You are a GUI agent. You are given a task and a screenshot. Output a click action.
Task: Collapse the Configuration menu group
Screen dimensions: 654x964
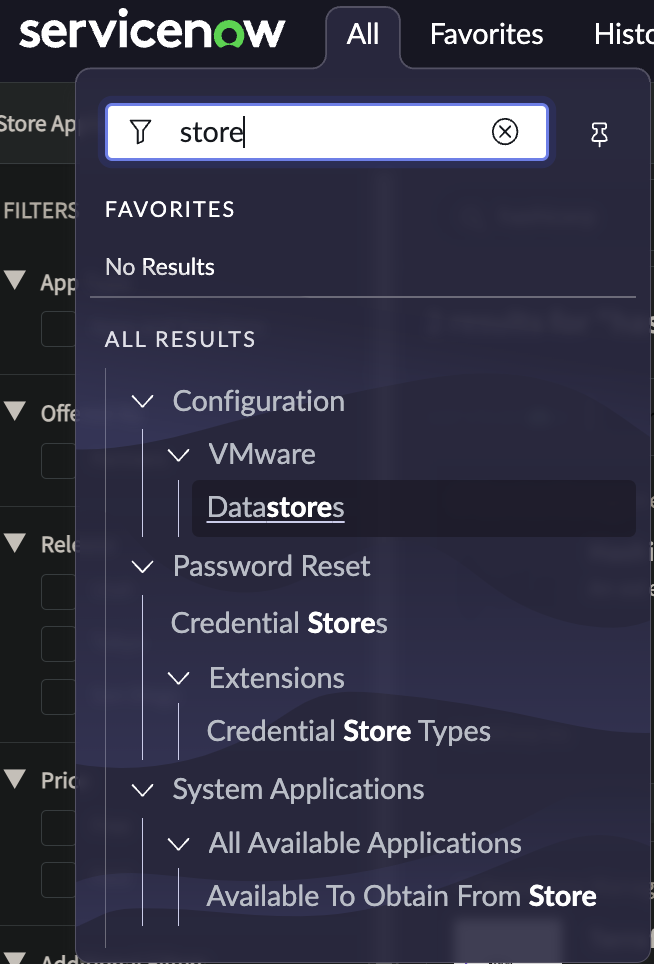pyautogui.click(x=143, y=401)
